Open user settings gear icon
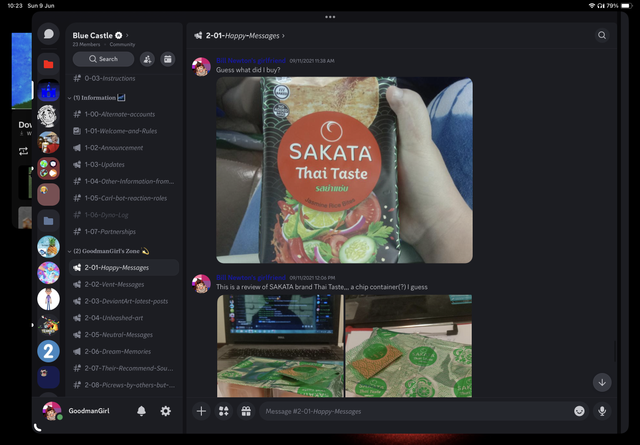The image size is (640, 445). (x=165, y=411)
